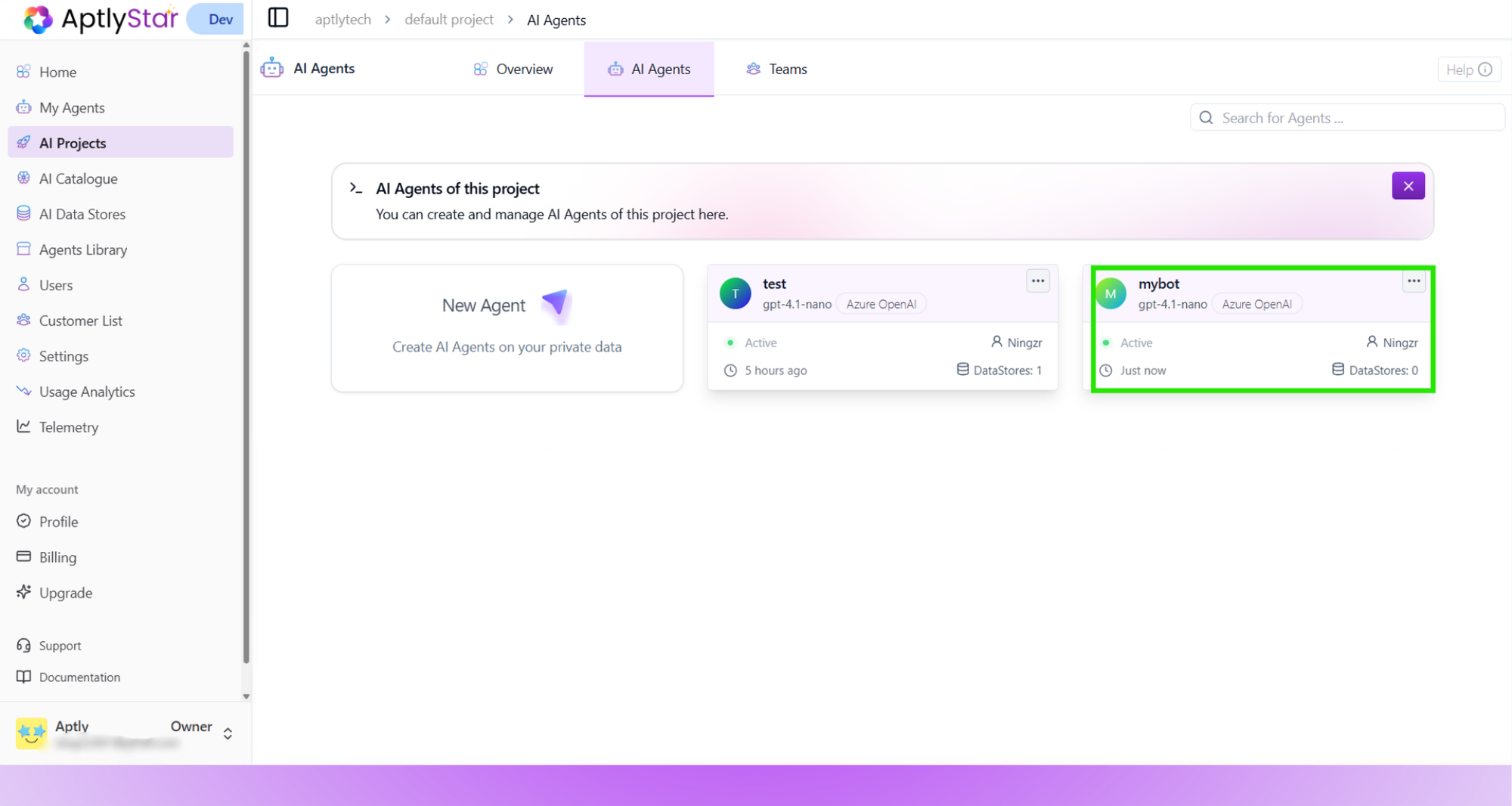Image resolution: width=1512 pixels, height=806 pixels.
Task: Close the AI Agents info banner
Action: point(1408,186)
